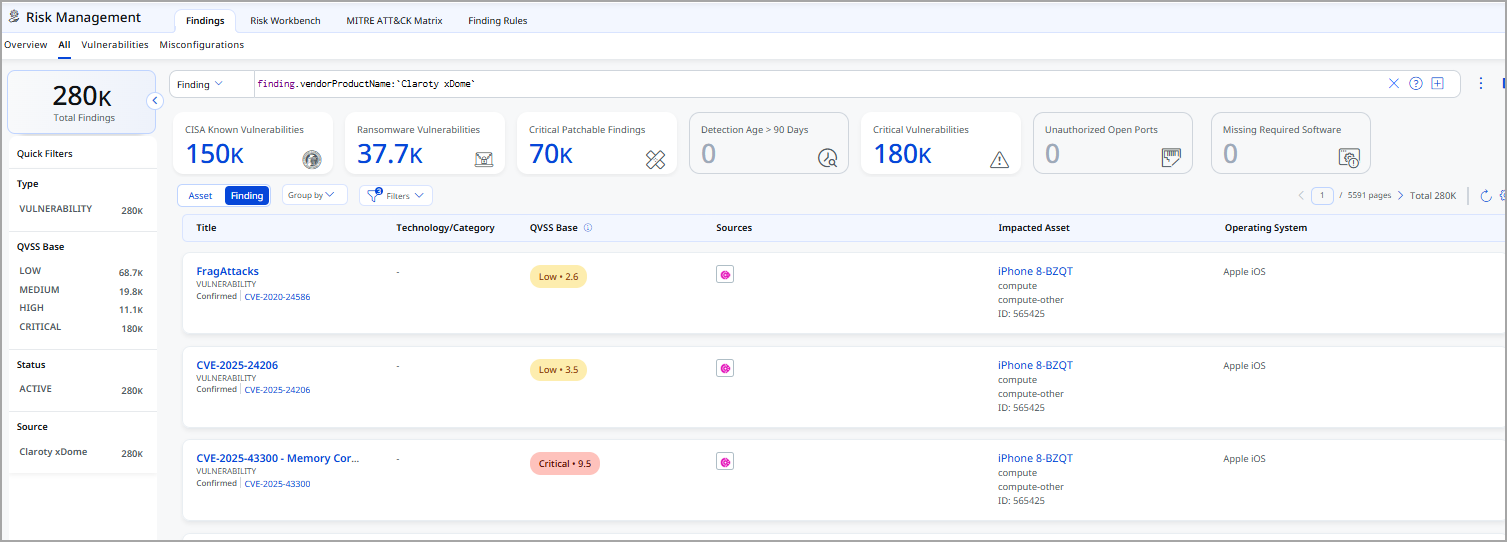Viewport: 1507px width, 542px height.
Task: Filter by CRITICAL QVSS Base
Action: tap(40, 327)
